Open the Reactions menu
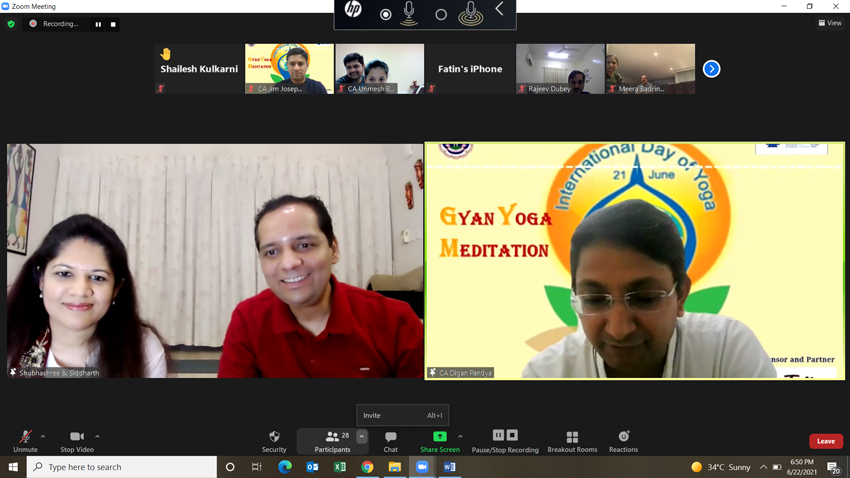This screenshot has height=478, width=850. (x=623, y=440)
